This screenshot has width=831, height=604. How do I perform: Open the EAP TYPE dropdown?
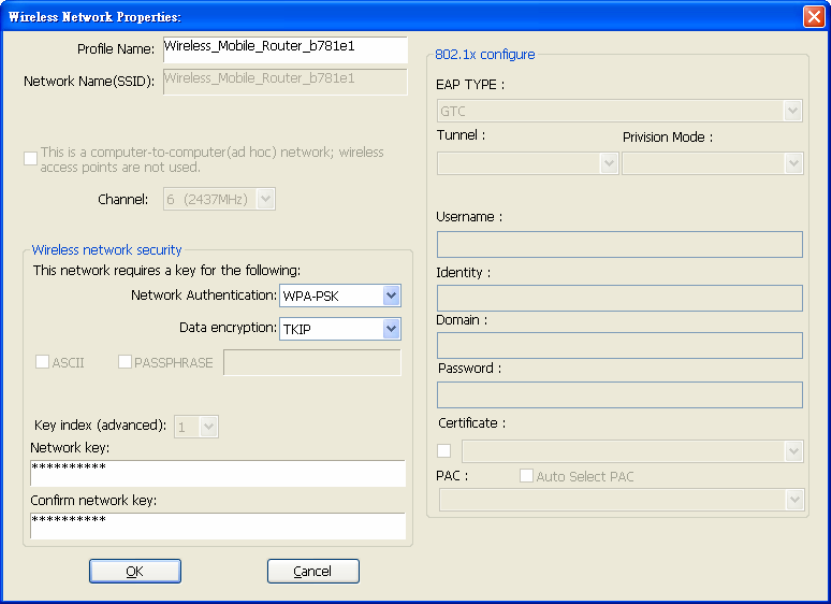coord(620,111)
